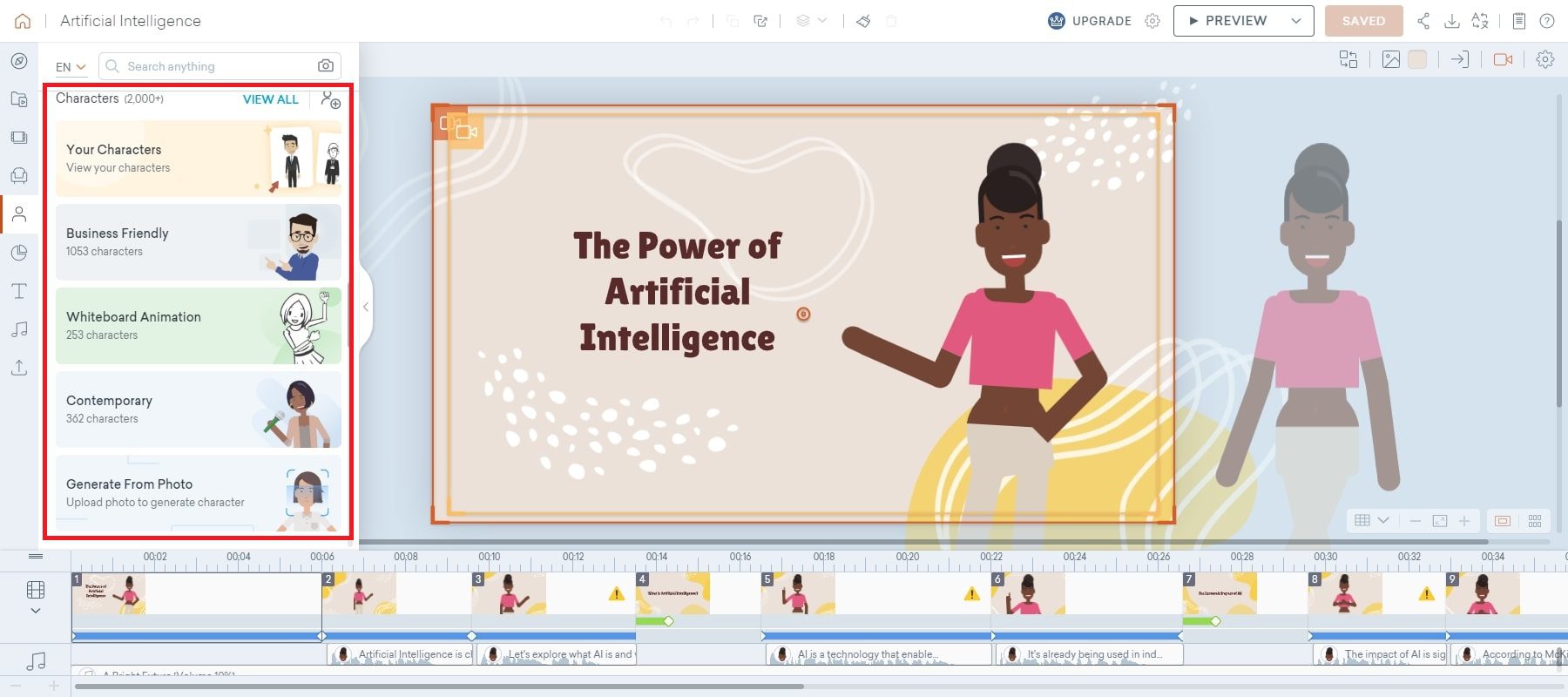Open the camera settings video icon

click(x=1503, y=59)
